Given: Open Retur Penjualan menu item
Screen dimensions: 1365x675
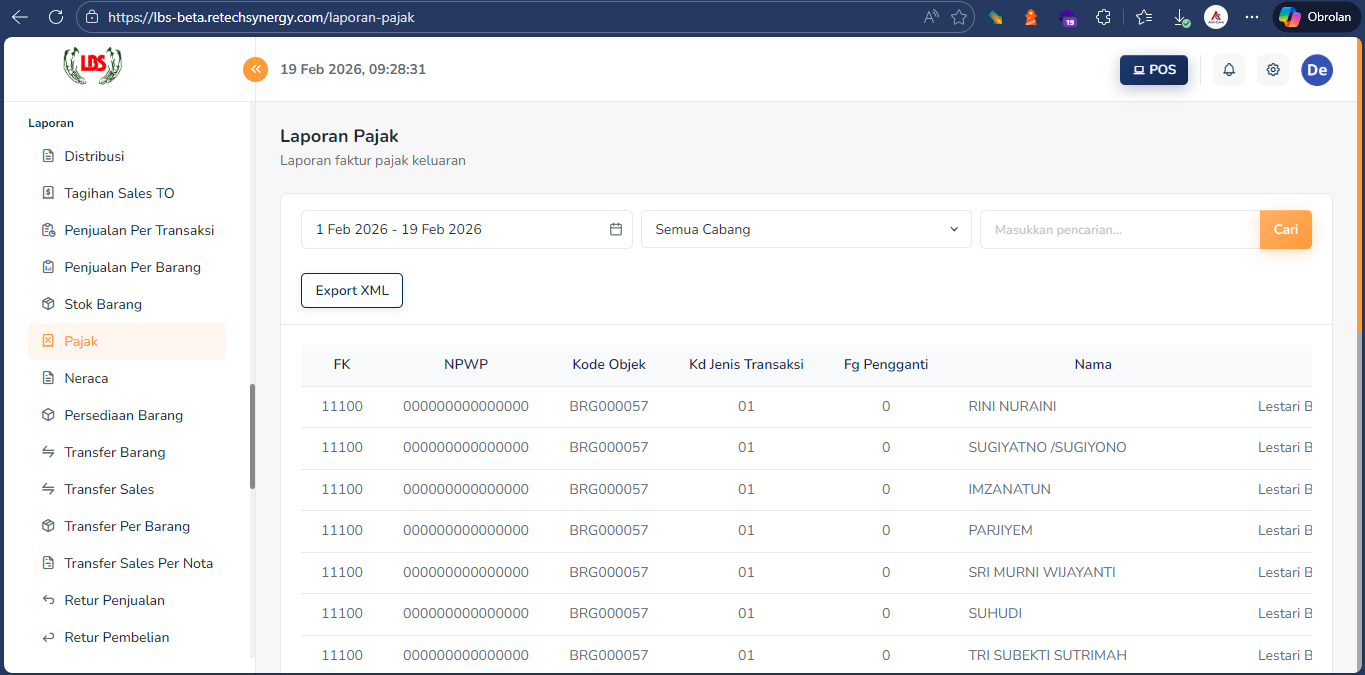Looking at the screenshot, I should coord(127,600).
